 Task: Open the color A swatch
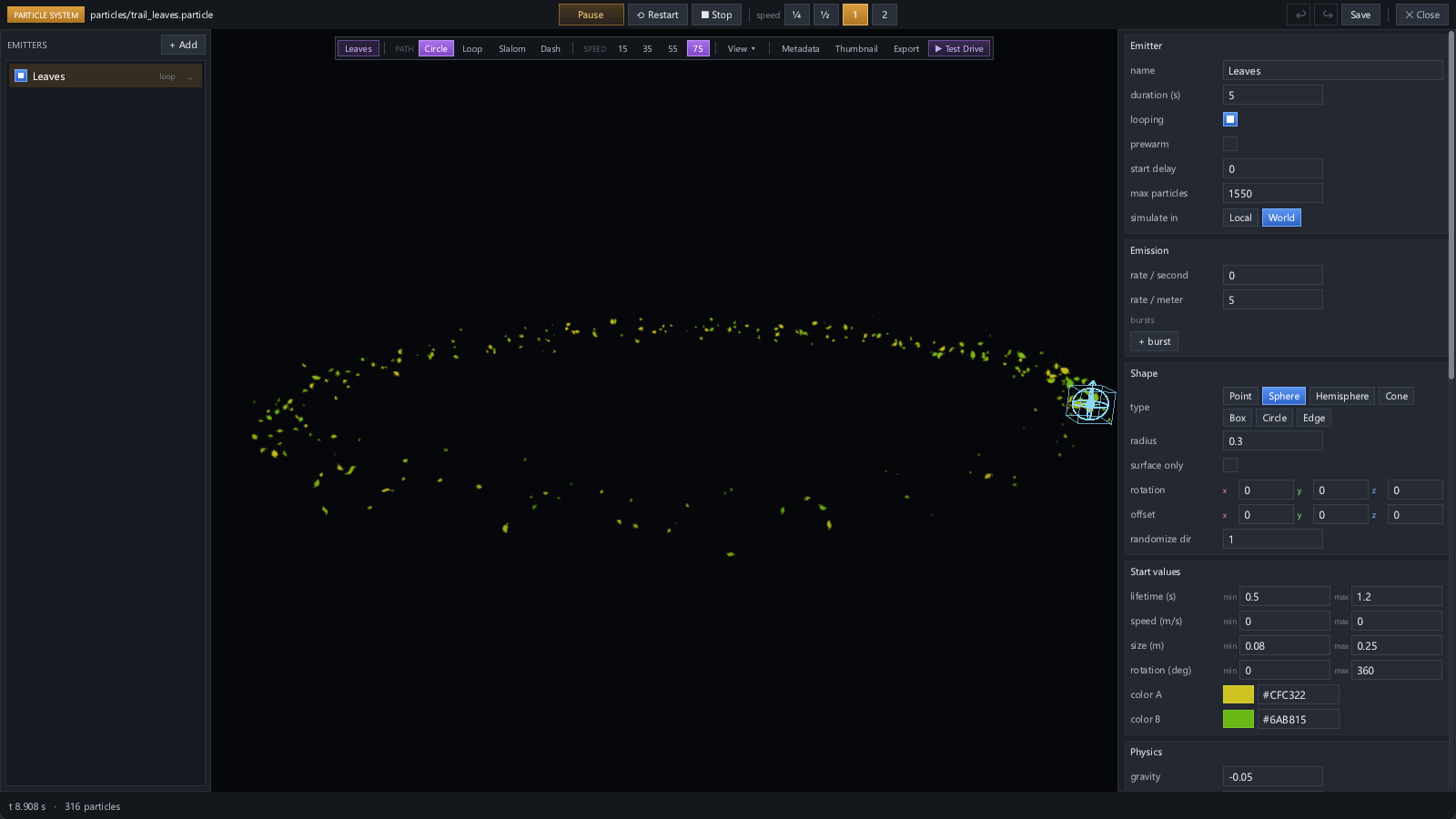pos(1238,694)
